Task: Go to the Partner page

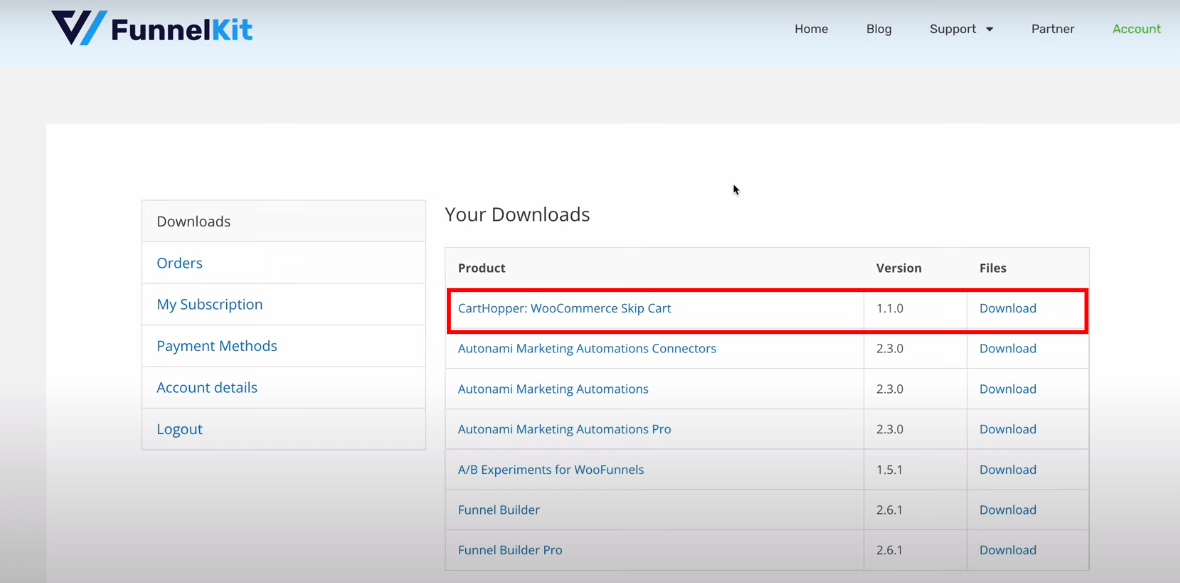Action: (1053, 29)
